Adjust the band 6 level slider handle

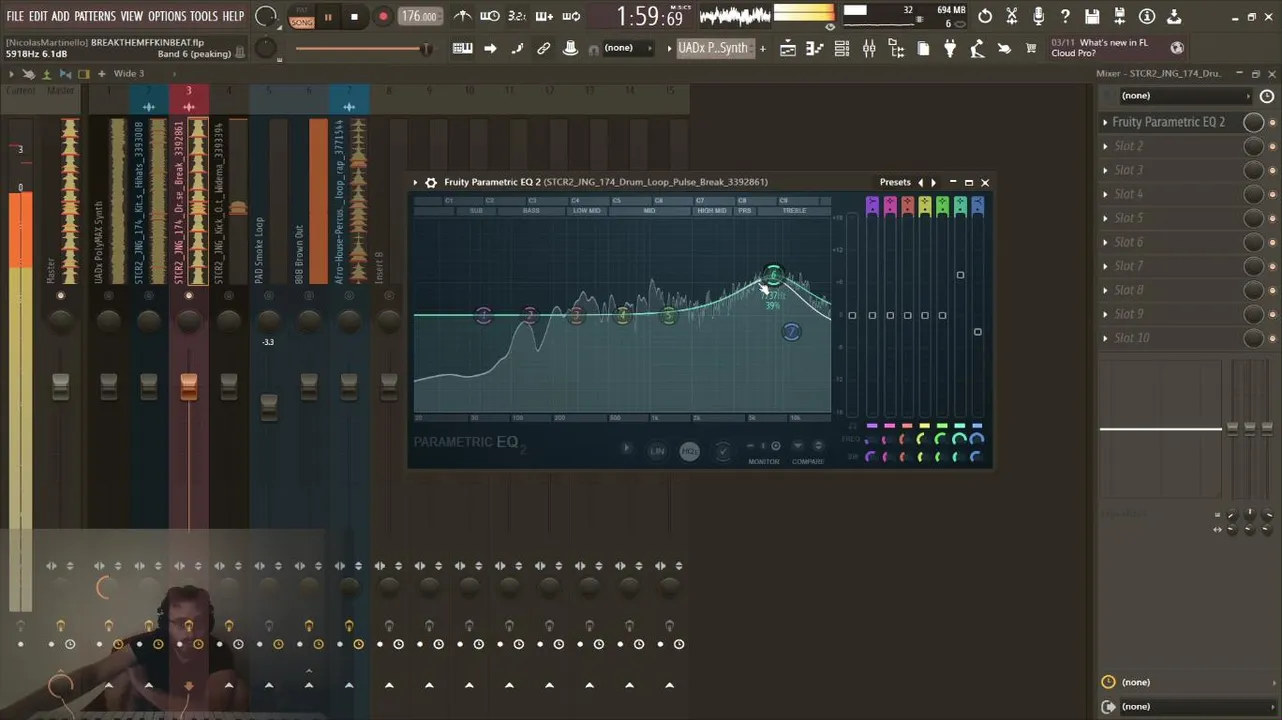[x=960, y=275]
